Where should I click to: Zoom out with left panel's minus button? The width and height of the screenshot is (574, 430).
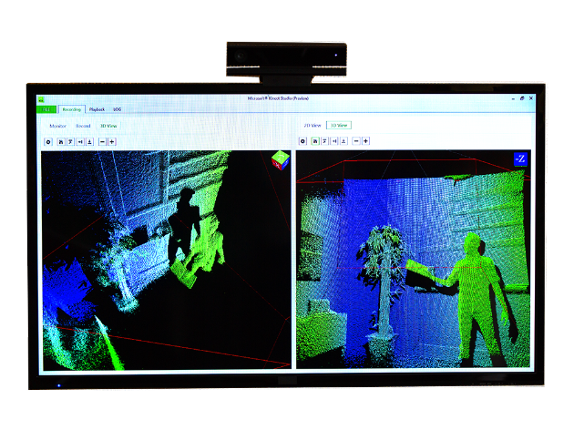point(102,142)
